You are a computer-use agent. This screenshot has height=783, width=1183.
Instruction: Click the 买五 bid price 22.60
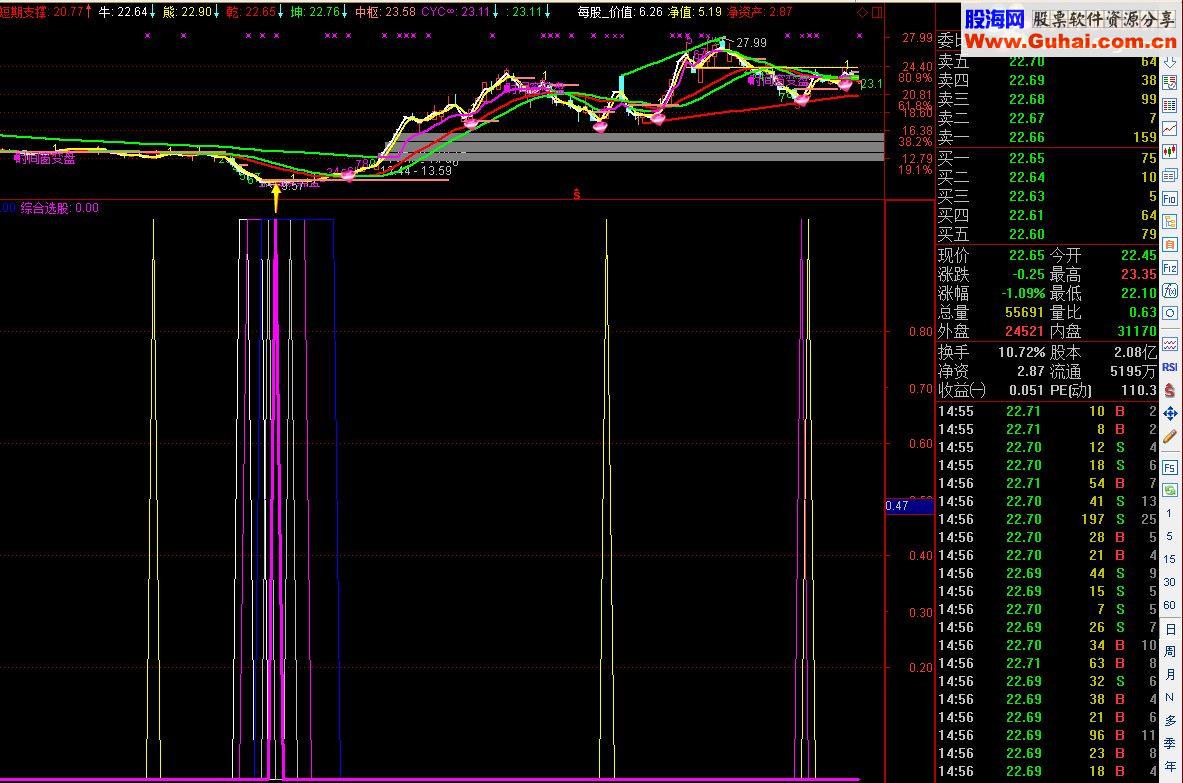(1027, 235)
